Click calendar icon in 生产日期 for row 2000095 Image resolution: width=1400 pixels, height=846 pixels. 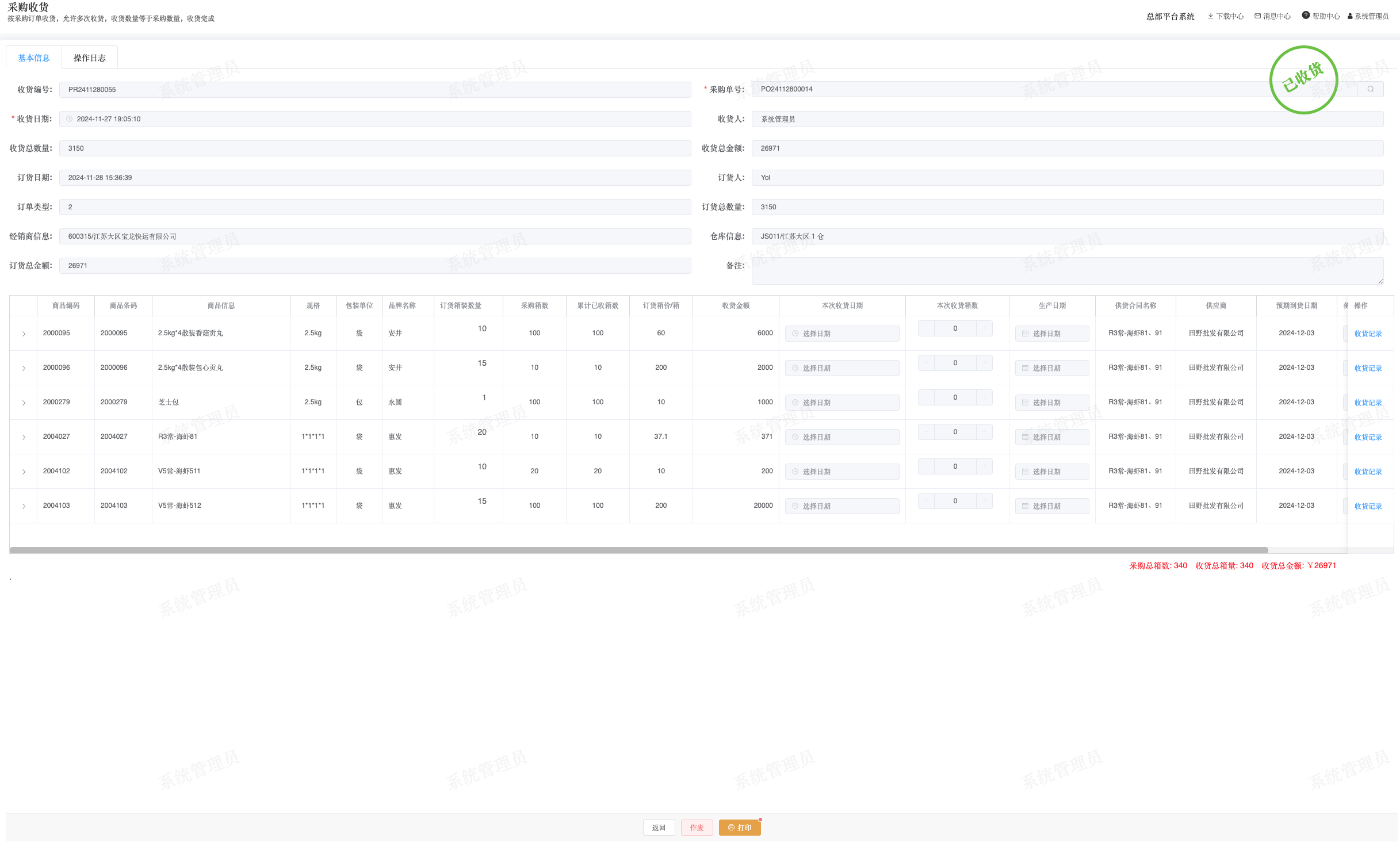click(1025, 334)
